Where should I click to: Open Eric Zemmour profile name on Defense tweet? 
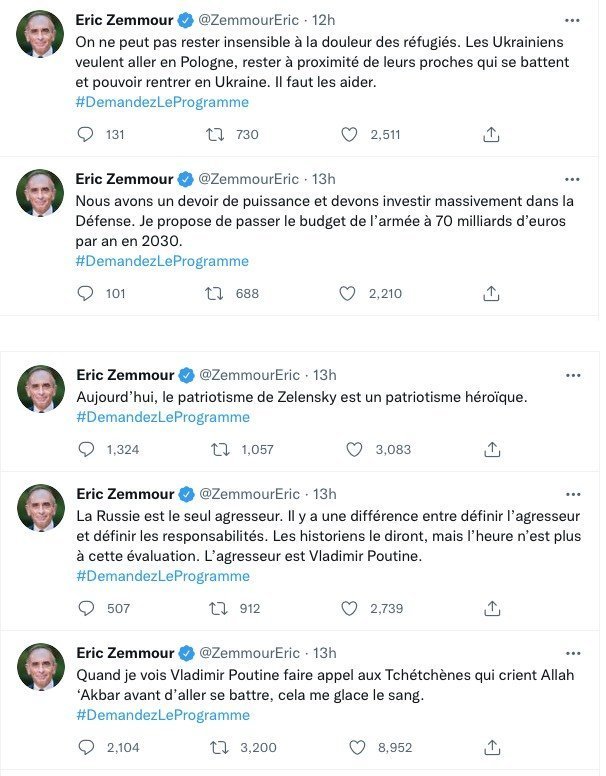pos(124,179)
